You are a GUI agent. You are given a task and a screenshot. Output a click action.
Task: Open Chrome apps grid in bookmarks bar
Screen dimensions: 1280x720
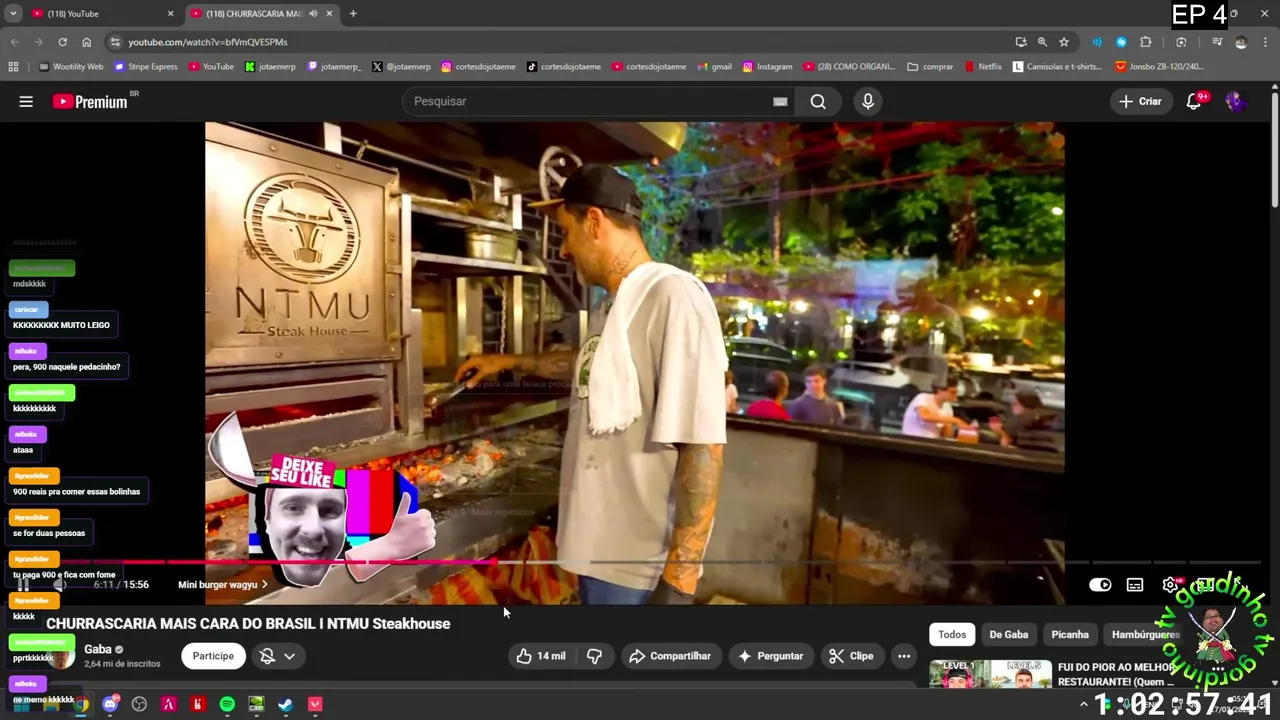(x=13, y=67)
